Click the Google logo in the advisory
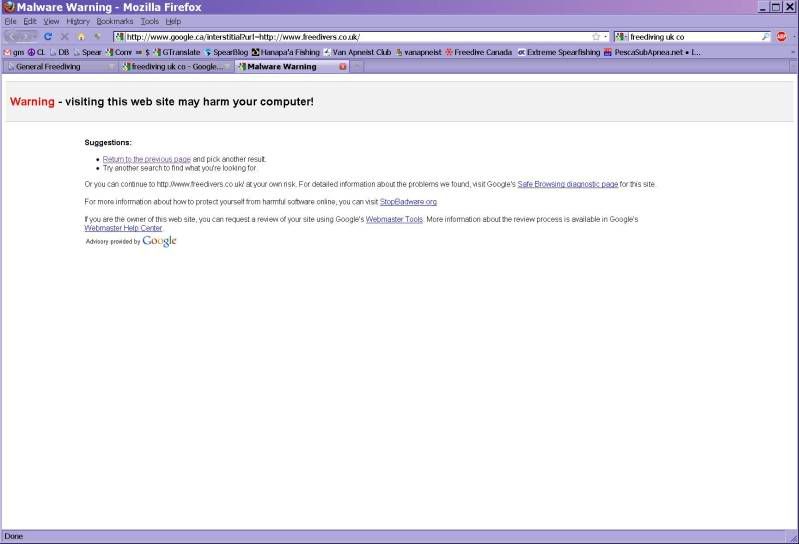 click(x=159, y=241)
